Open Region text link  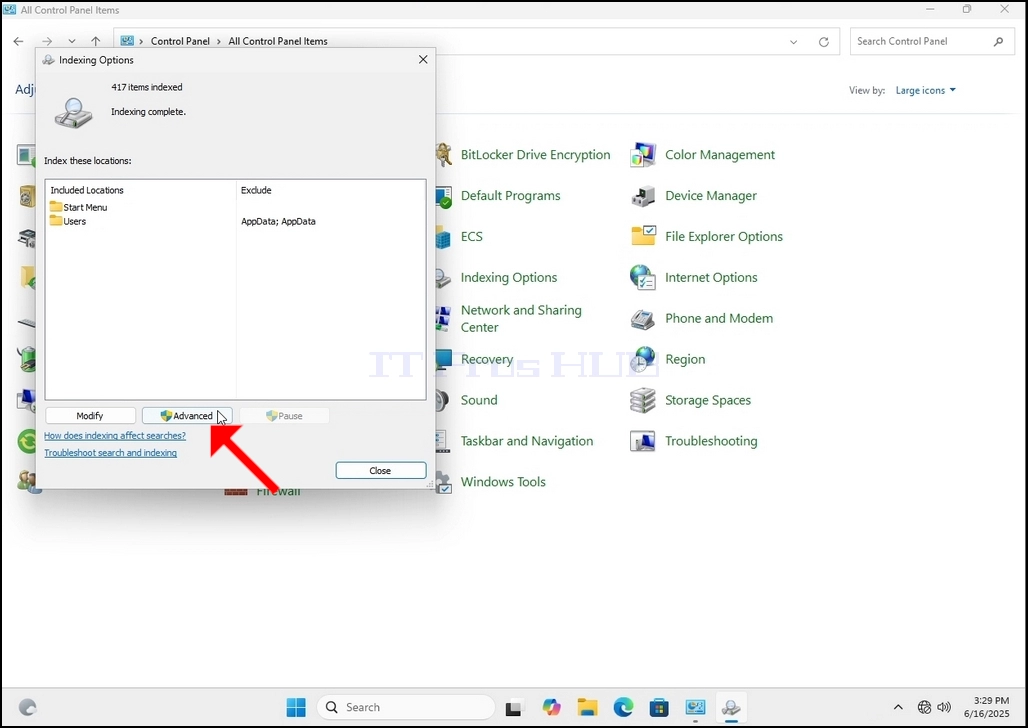pos(685,359)
